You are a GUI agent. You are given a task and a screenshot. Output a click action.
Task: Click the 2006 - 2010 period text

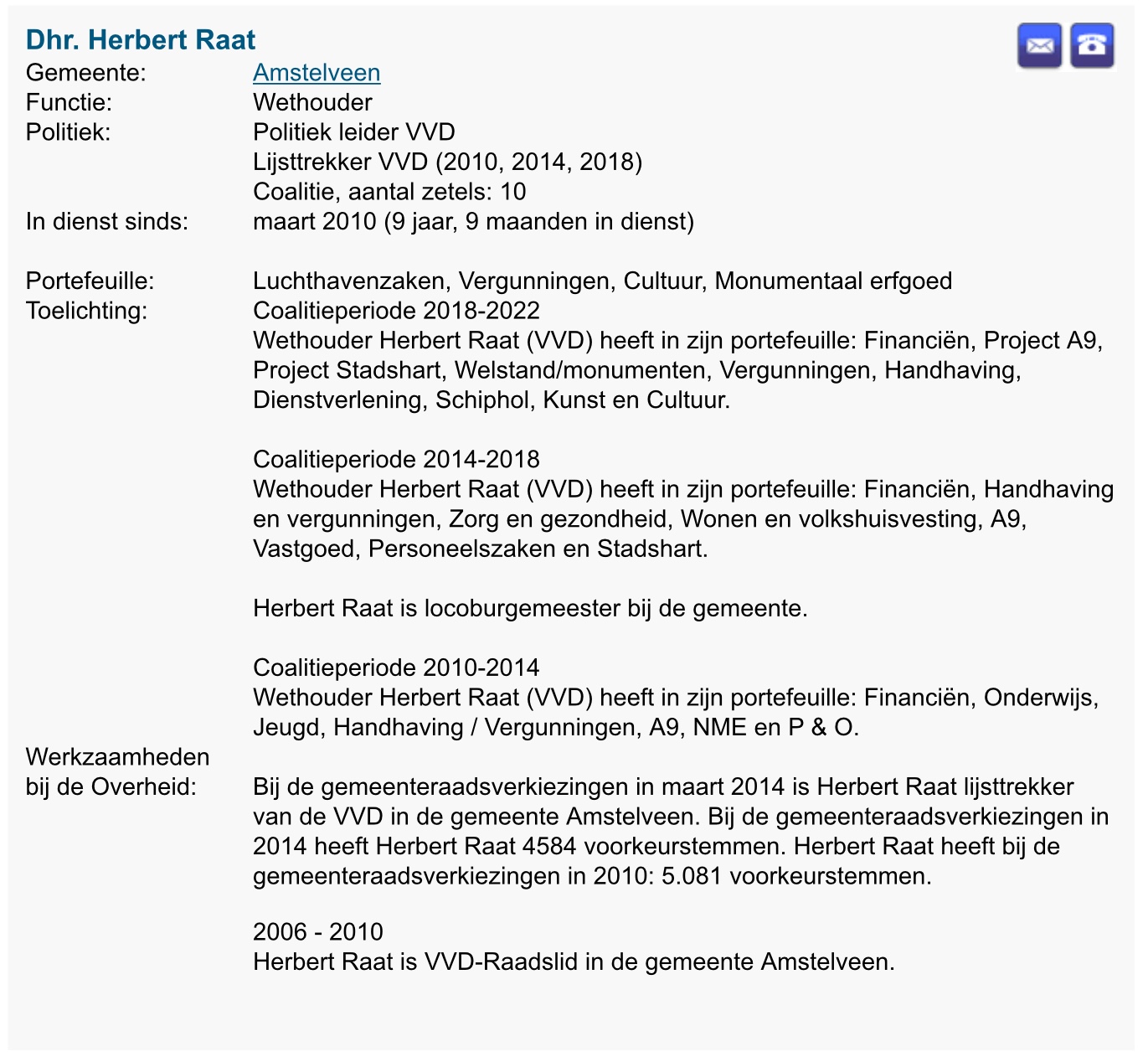(x=318, y=932)
